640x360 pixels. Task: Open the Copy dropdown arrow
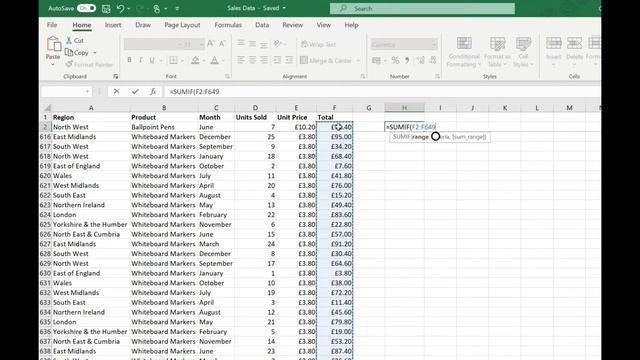click(95, 53)
